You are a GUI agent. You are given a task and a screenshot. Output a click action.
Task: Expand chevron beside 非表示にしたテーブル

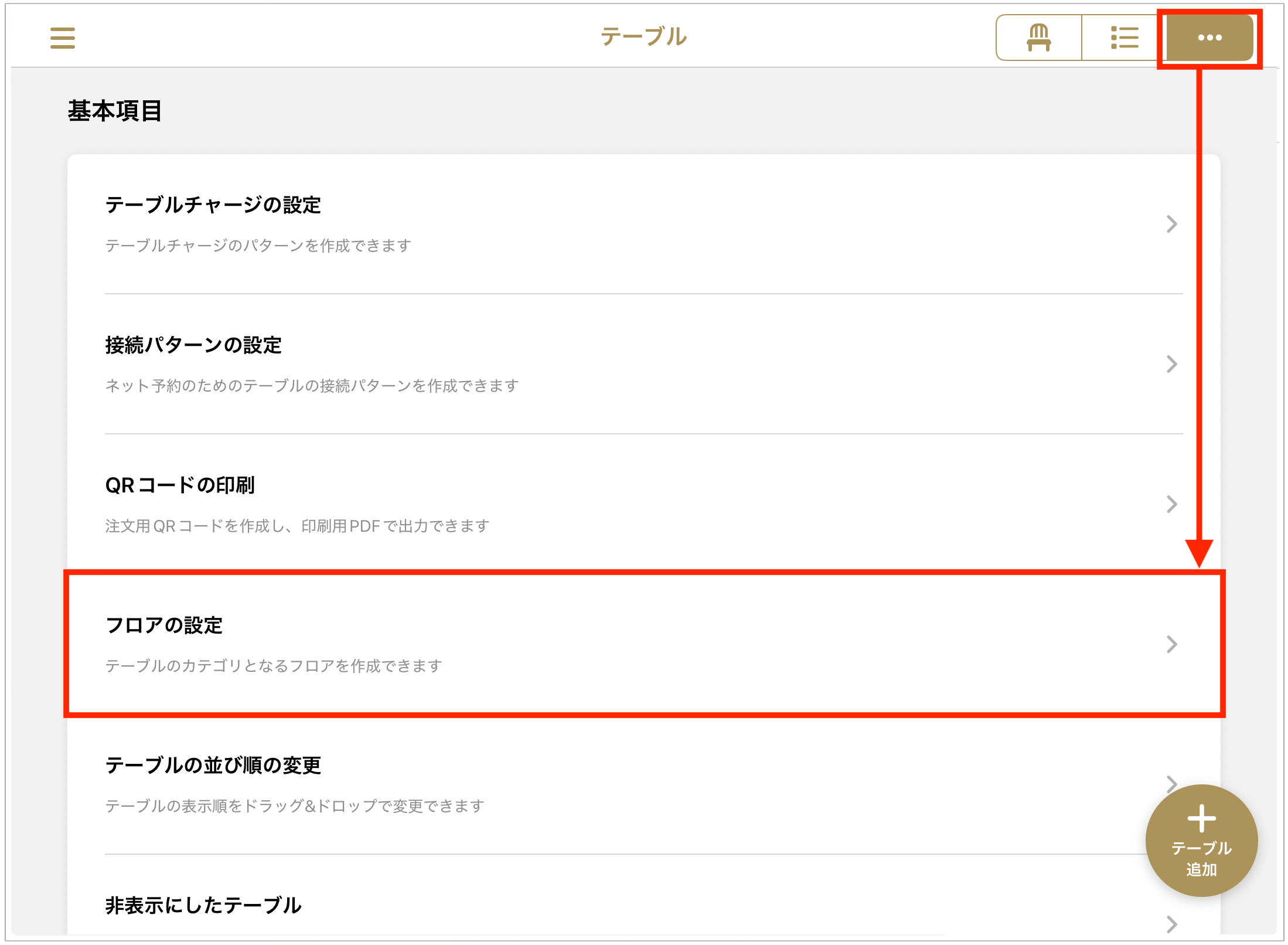tap(1171, 924)
